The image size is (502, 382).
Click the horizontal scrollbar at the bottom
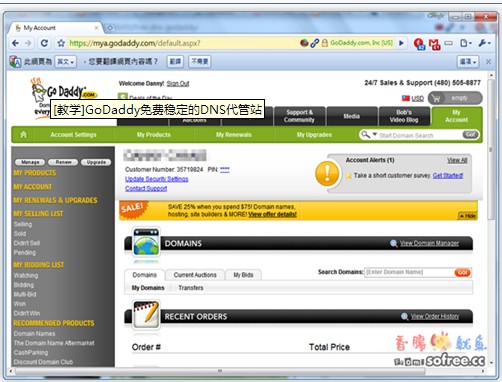[x=220, y=371]
